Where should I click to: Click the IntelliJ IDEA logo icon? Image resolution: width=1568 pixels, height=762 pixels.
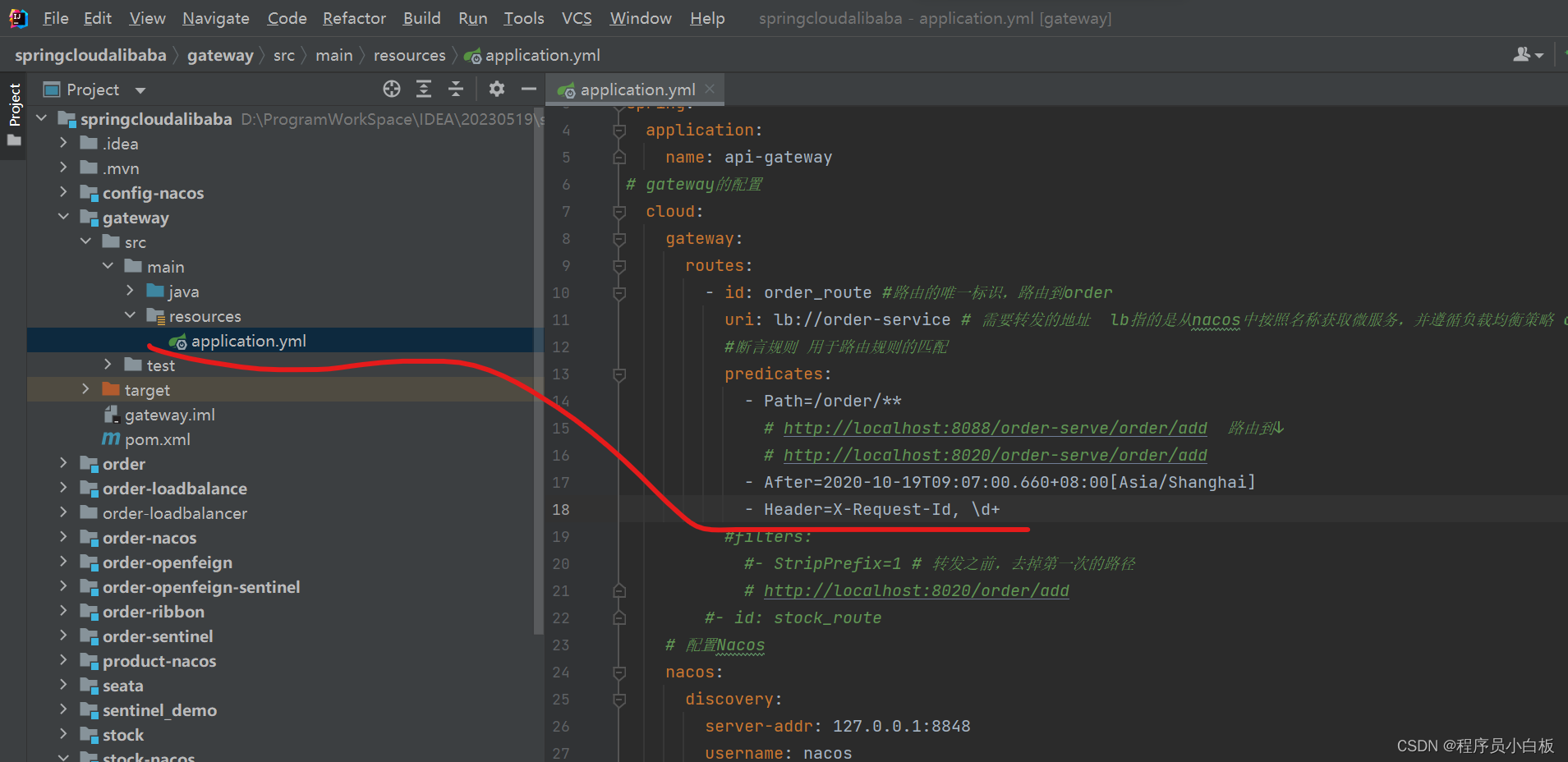pos(18,18)
